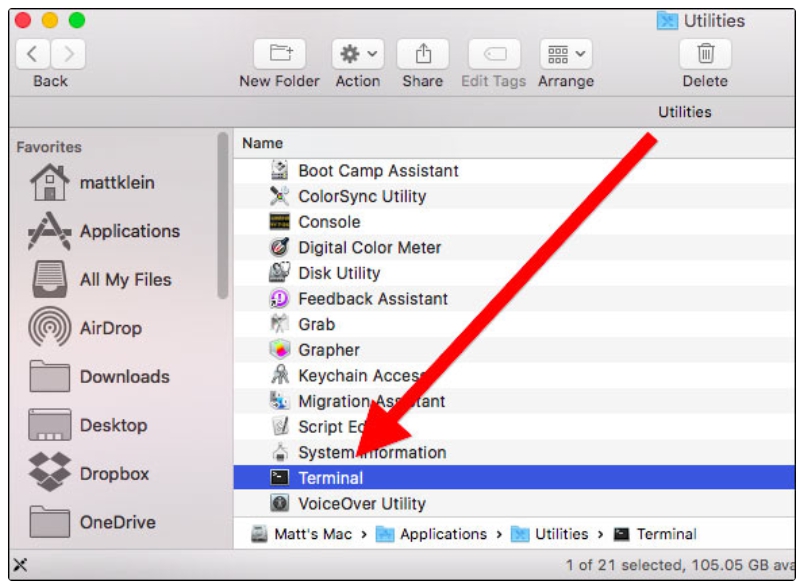Select AirDrop in Favorites sidebar

click(110, 328)
